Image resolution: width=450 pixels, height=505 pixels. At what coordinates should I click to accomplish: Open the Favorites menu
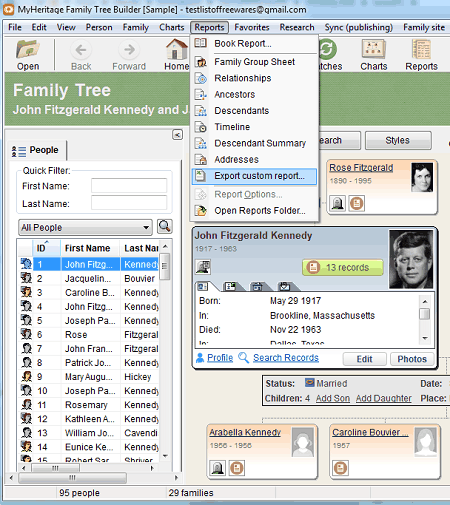[x=252, y=27]
